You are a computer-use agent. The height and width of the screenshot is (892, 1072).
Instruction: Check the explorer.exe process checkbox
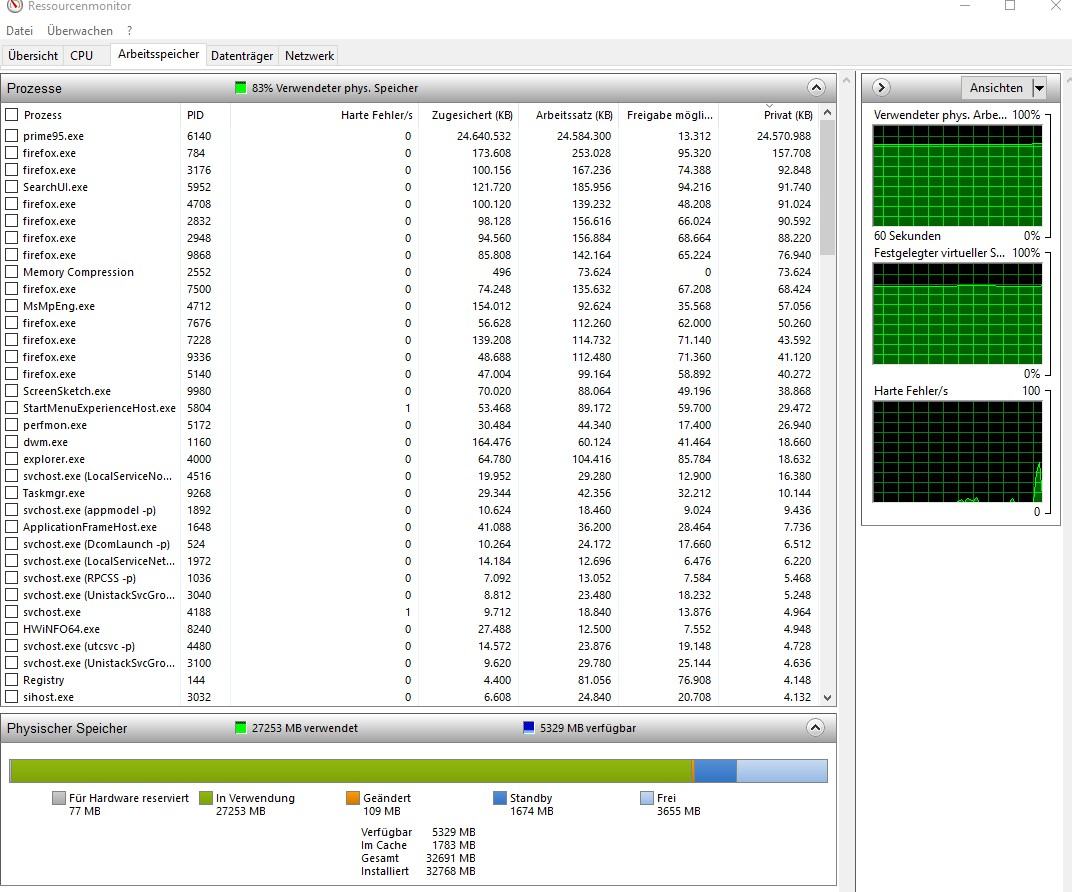[x=12, y=459]
